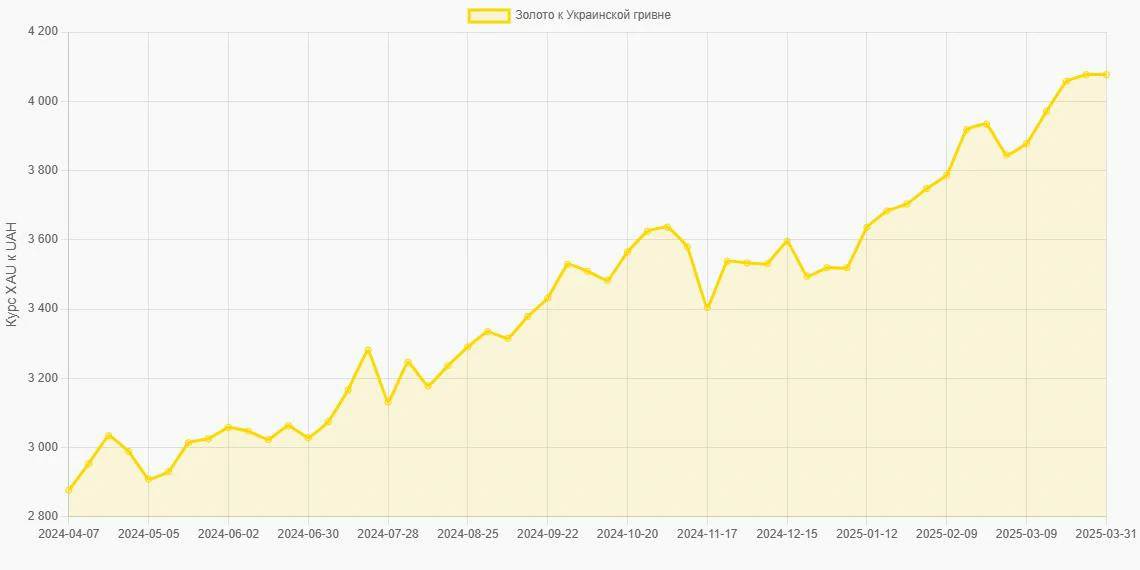1140x570 pixels.
Task: Click the x-axis date label 2024-09-22
Action: click(x=547, y=534)
